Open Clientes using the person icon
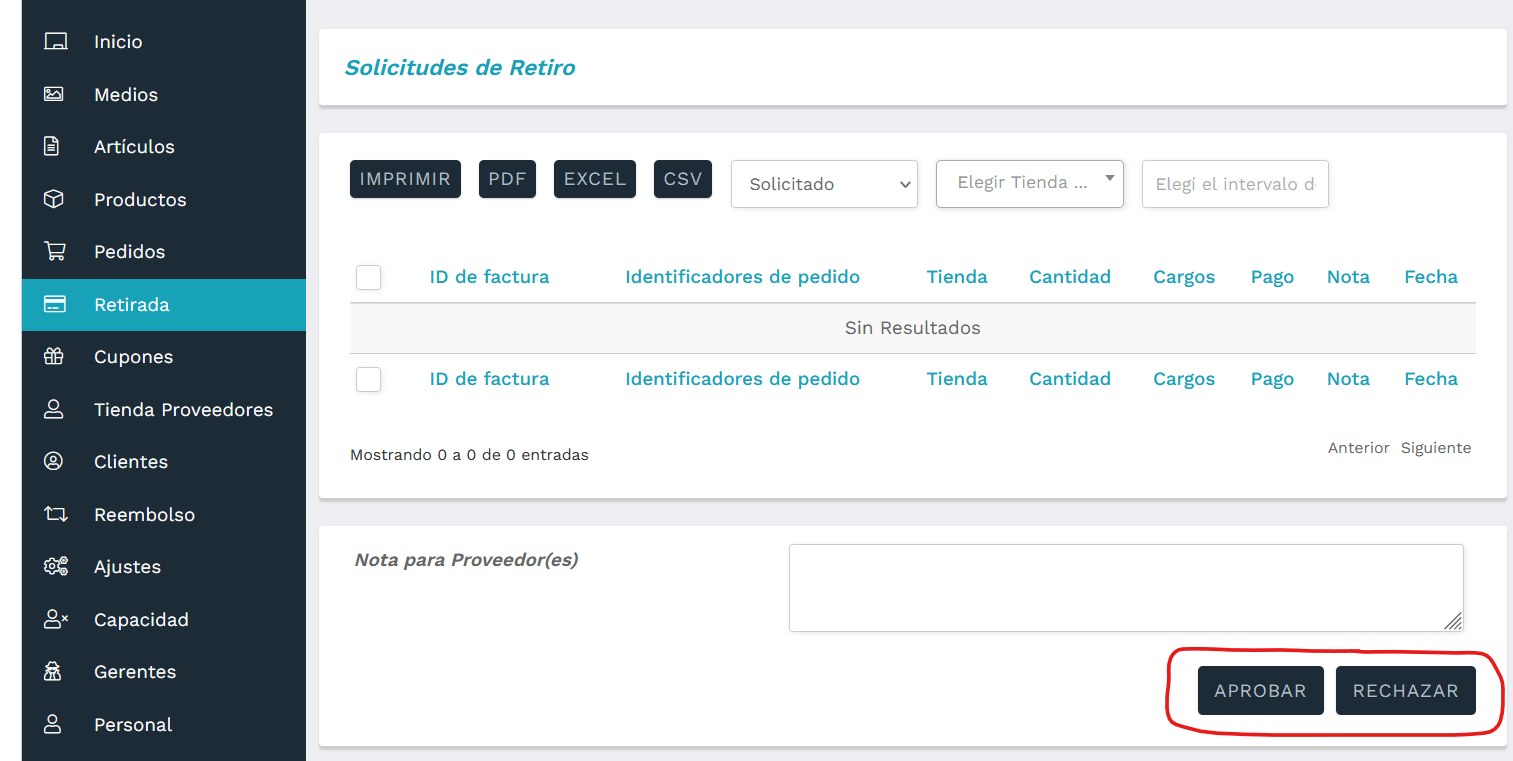 pos(56,461)
